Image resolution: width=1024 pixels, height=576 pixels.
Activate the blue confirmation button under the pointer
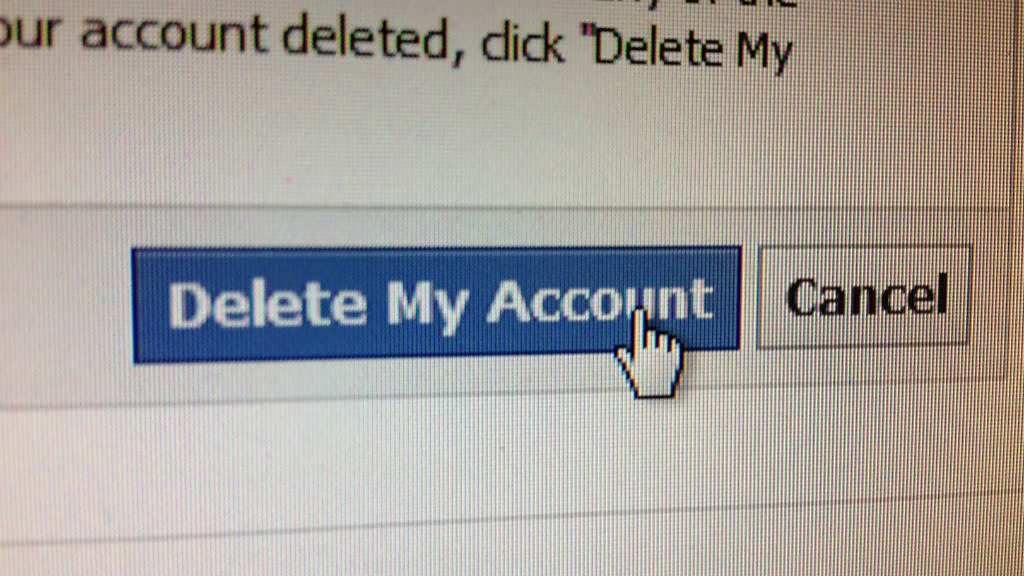436,304
